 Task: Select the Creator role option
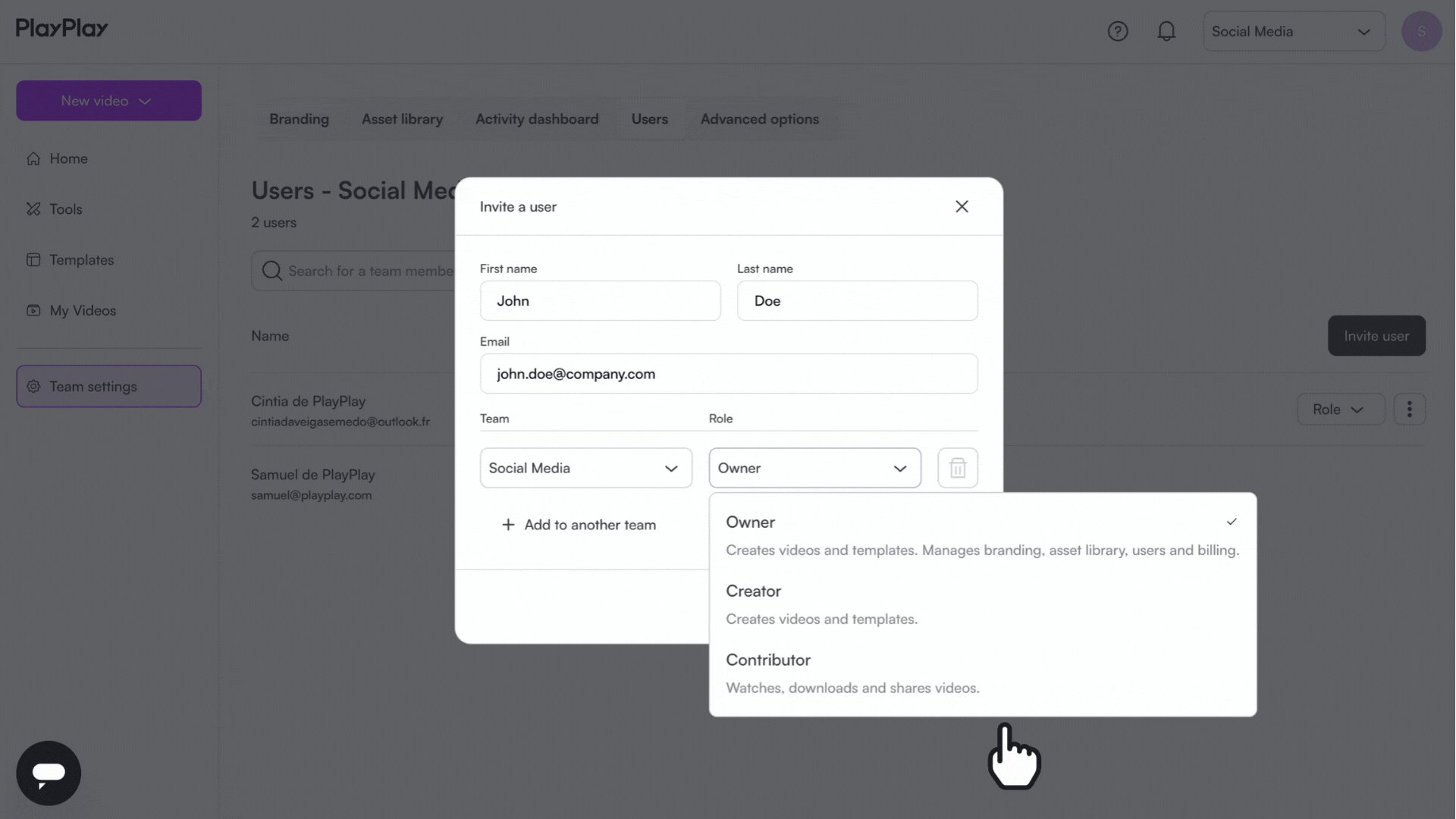(982, 604)
